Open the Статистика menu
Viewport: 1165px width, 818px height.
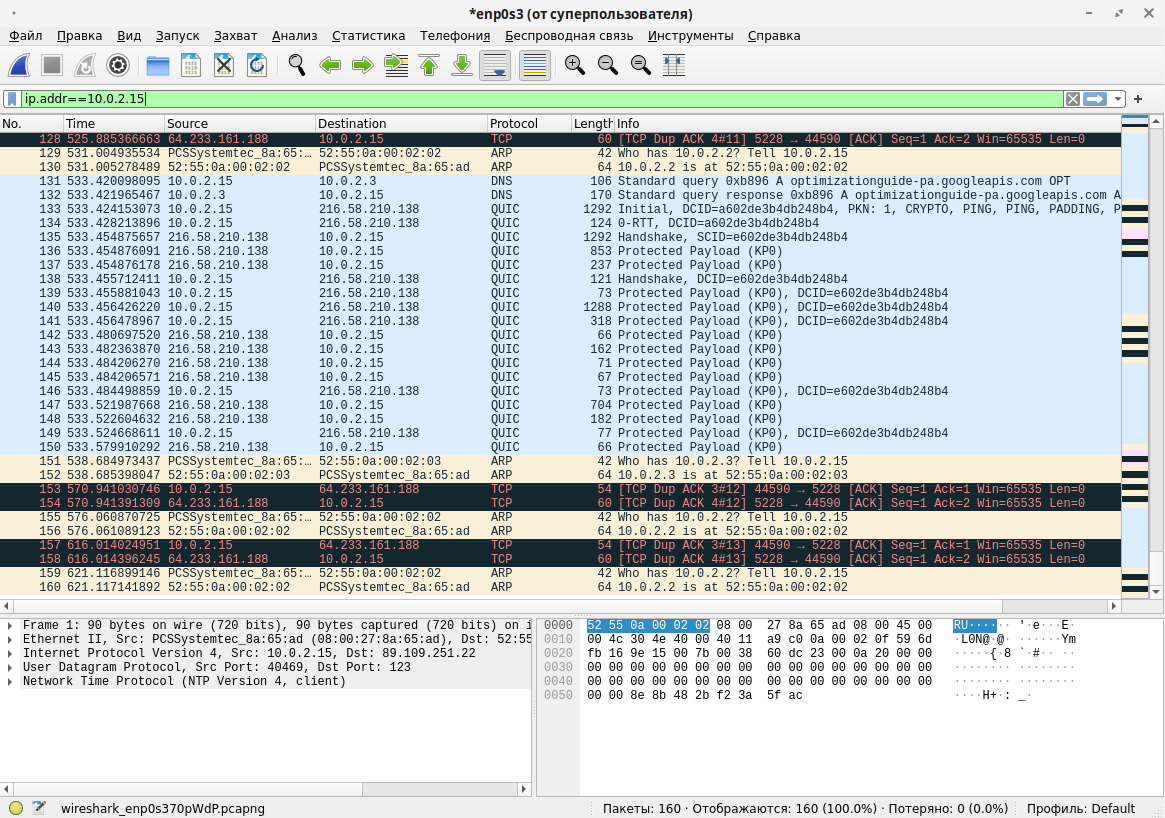[368, 35]
